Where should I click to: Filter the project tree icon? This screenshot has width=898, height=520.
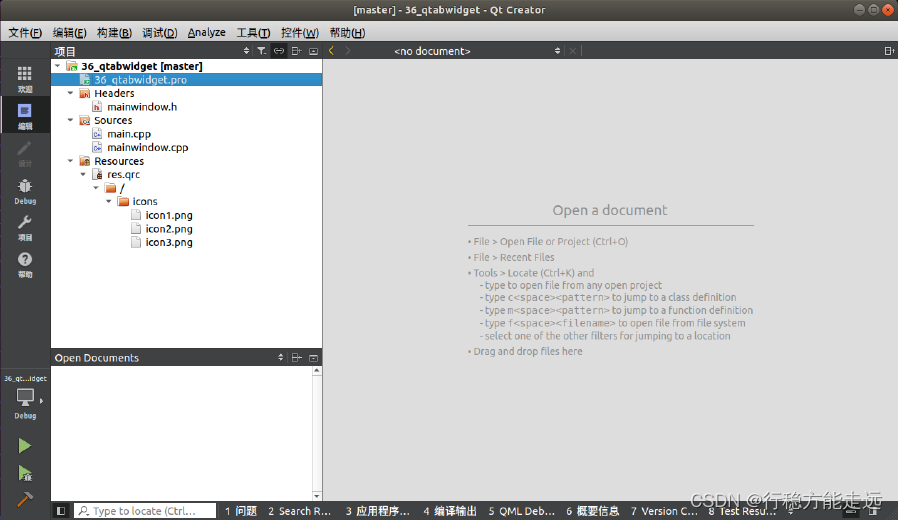261,51
